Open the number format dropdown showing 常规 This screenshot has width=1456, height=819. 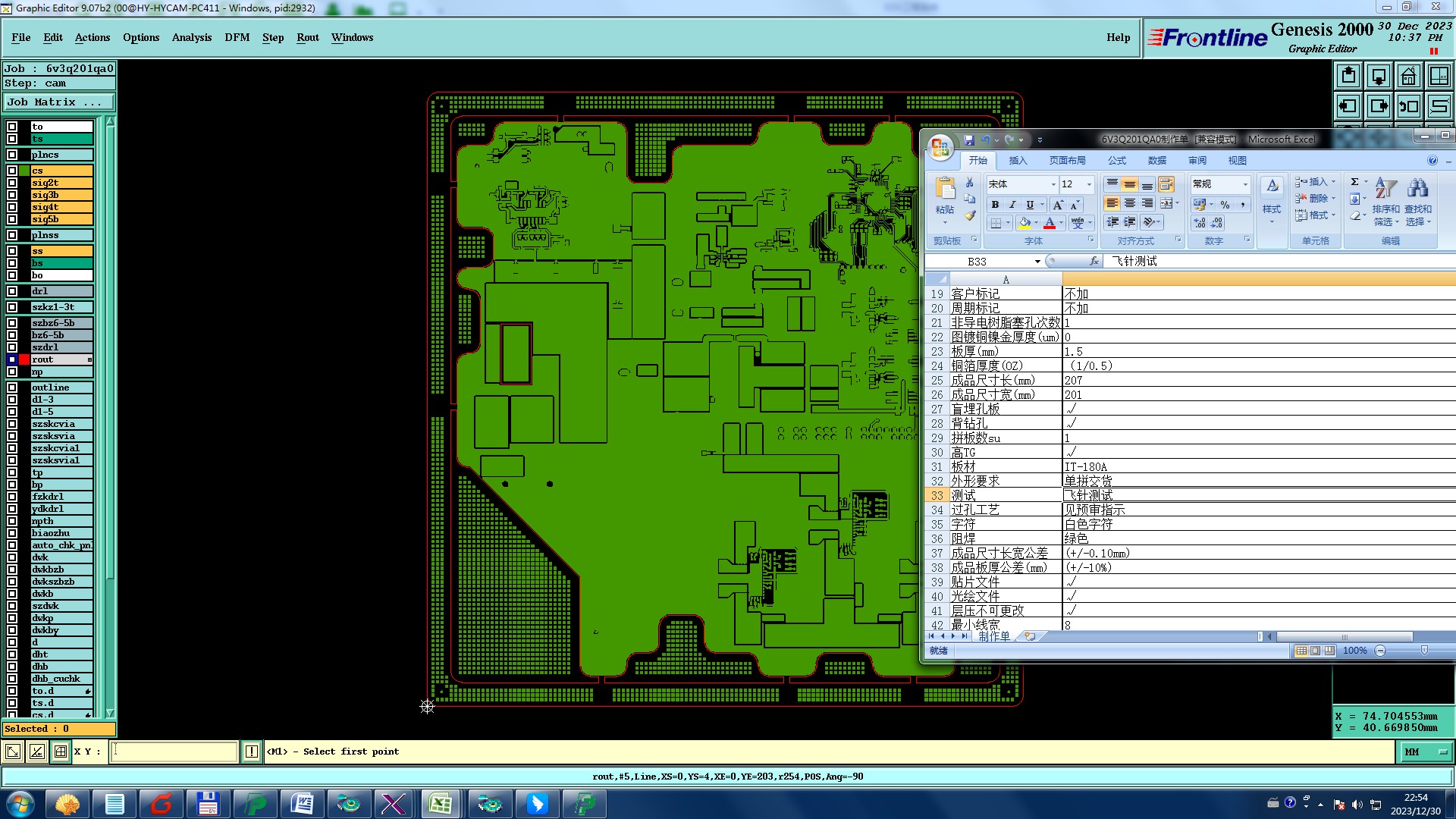click(1244, 184)
